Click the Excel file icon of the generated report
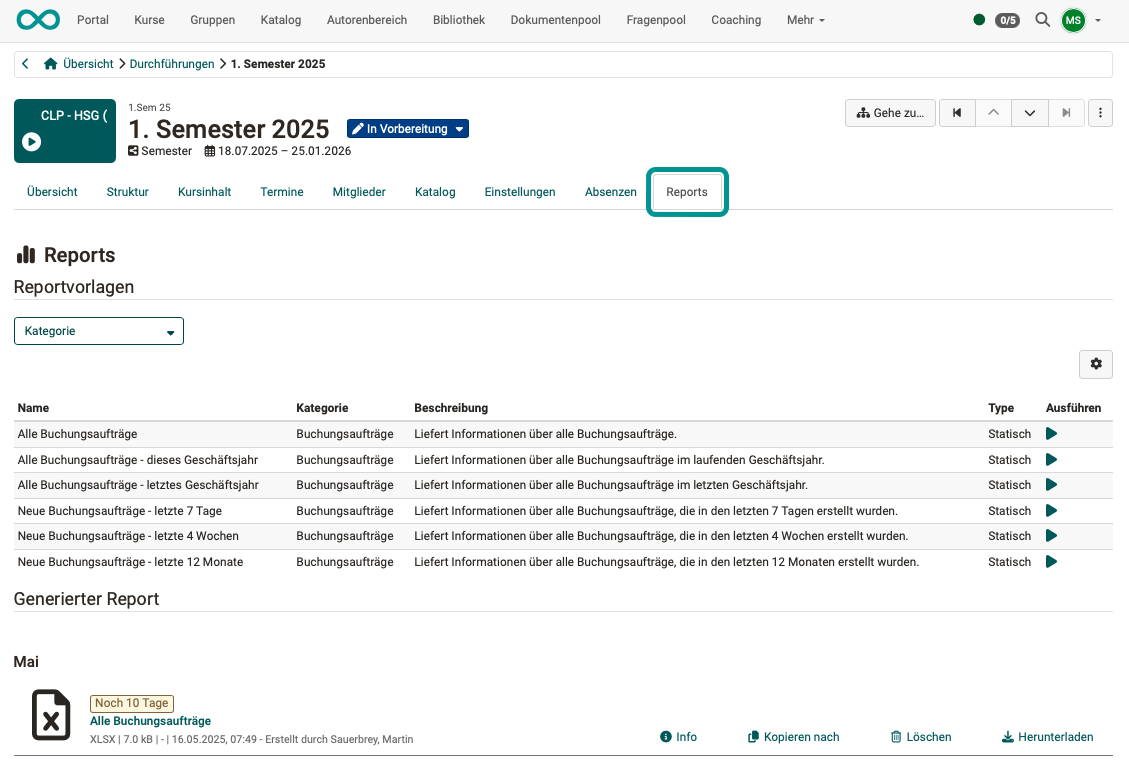1129x767 pixels. [x=50, y=715]
